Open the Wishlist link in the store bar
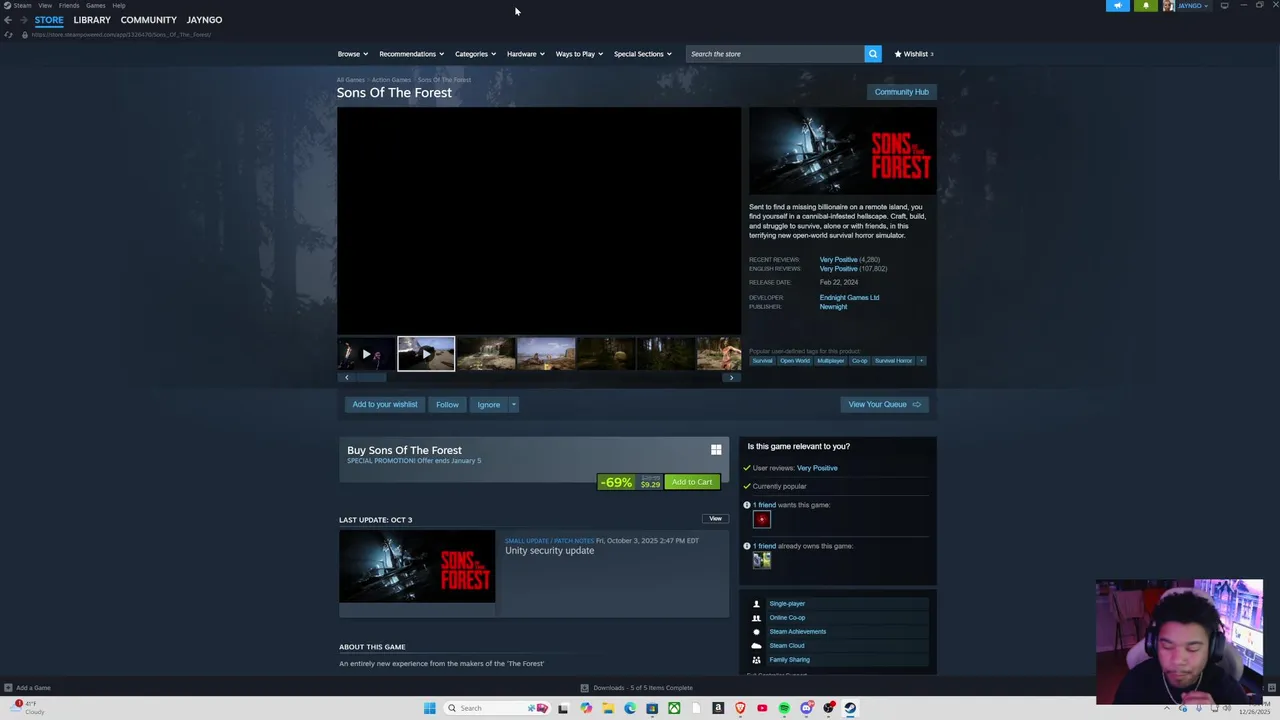Screen dimensions: 1280x720 point(914,54)
